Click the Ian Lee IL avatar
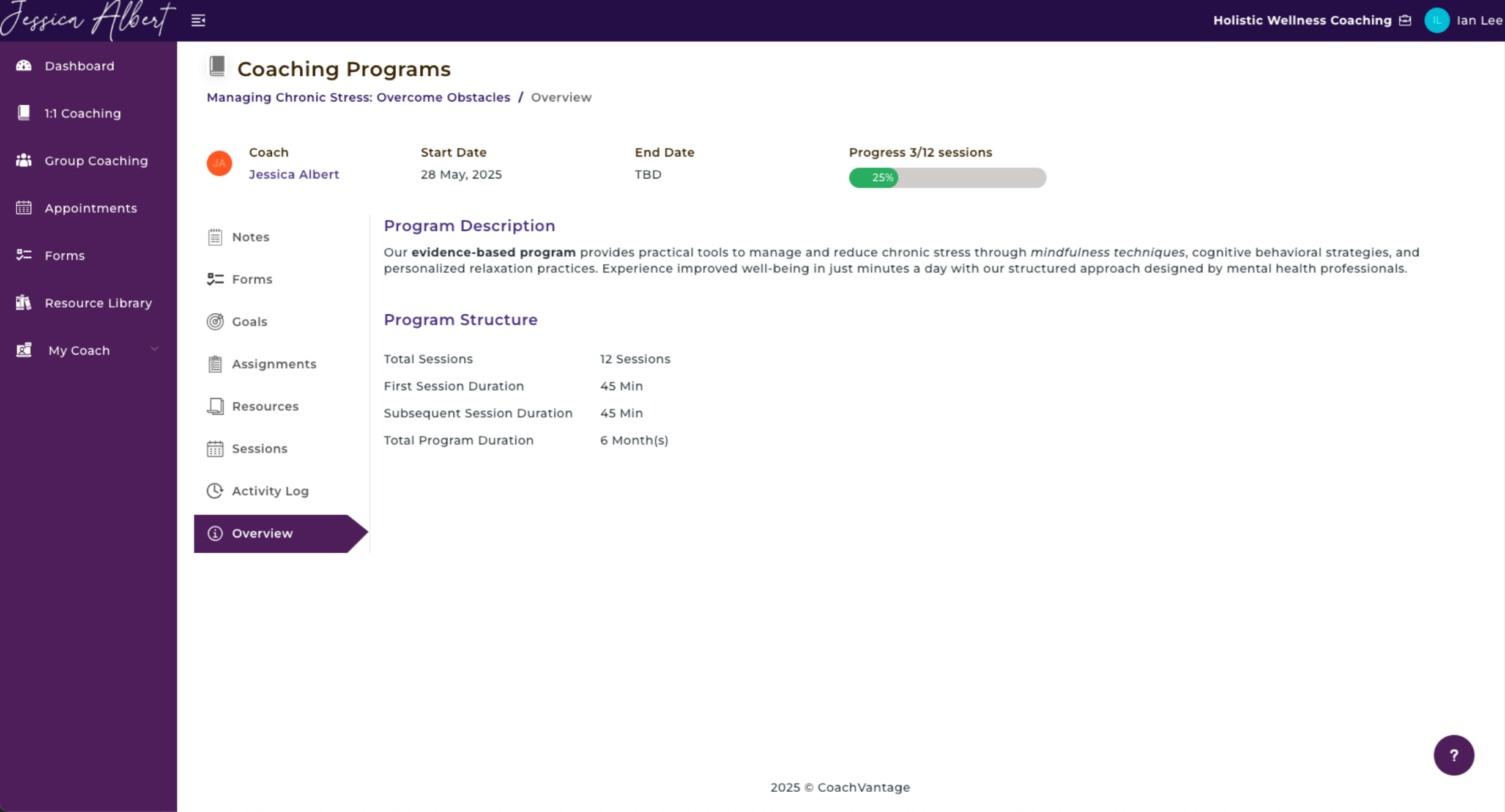 (x=1436, y=21)
